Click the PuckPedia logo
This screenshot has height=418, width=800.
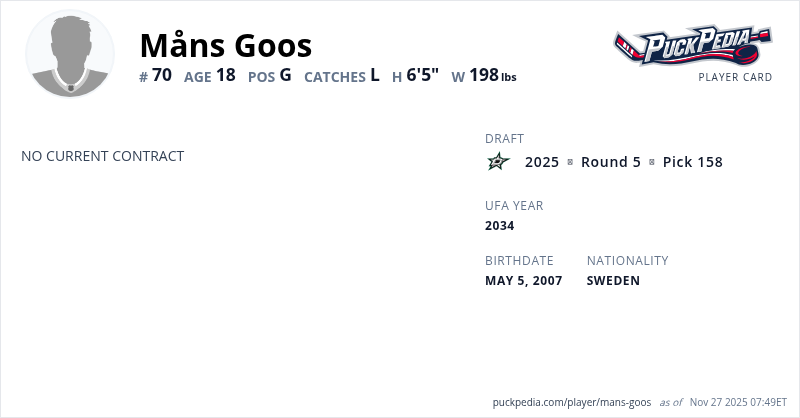[692, 46]
